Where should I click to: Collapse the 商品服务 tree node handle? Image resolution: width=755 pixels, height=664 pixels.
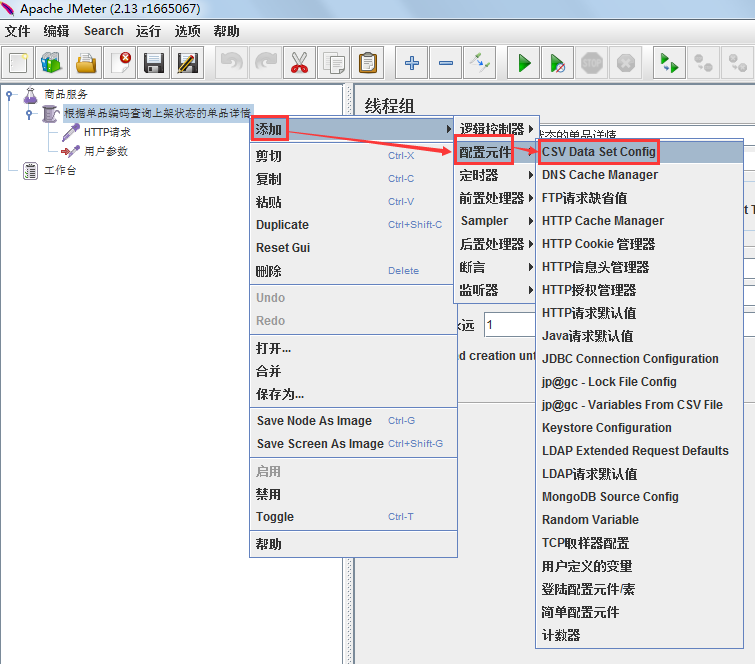[x=10, y=95]
